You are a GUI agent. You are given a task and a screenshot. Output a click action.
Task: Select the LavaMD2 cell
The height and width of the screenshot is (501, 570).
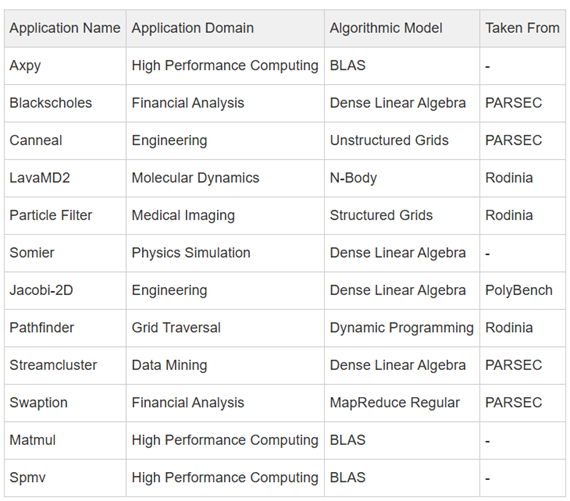click(40, 178)
